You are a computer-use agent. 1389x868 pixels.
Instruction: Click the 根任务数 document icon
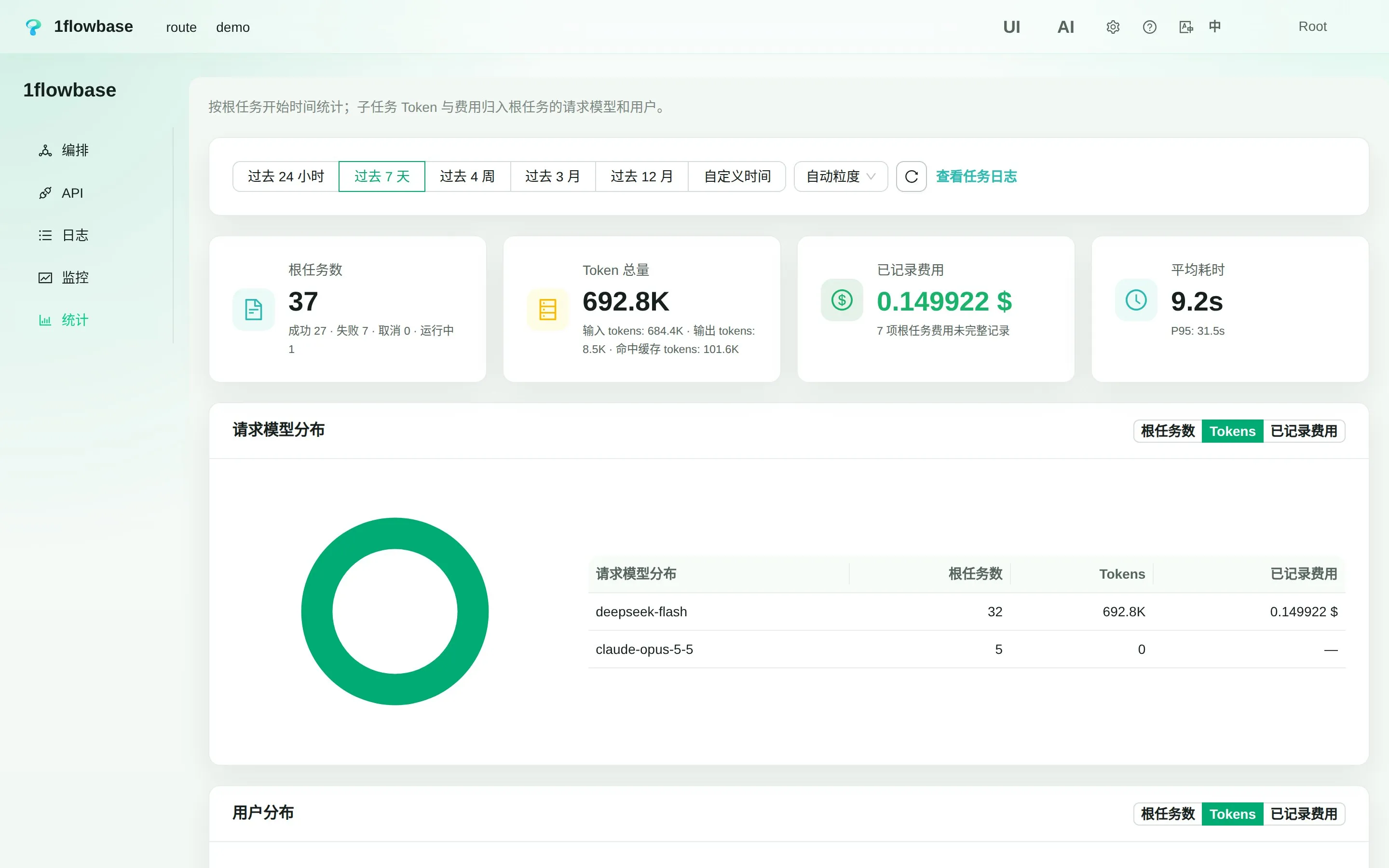(254, 310)
